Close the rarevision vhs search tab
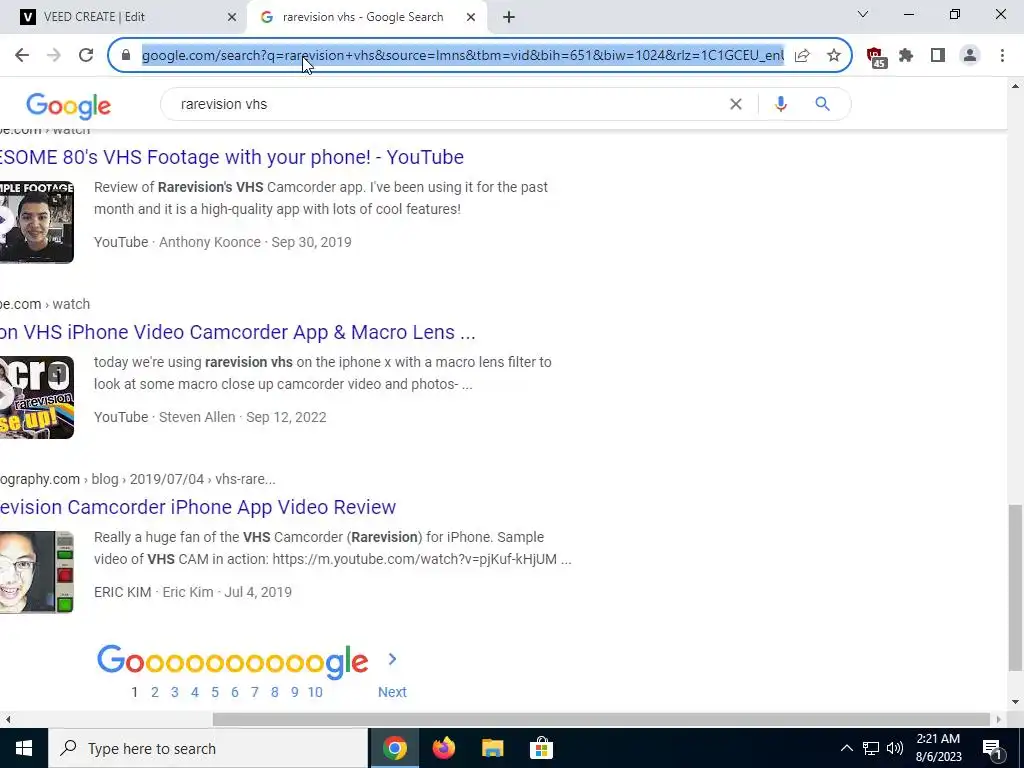1024x768 pixels. click(x=470, y=17)
